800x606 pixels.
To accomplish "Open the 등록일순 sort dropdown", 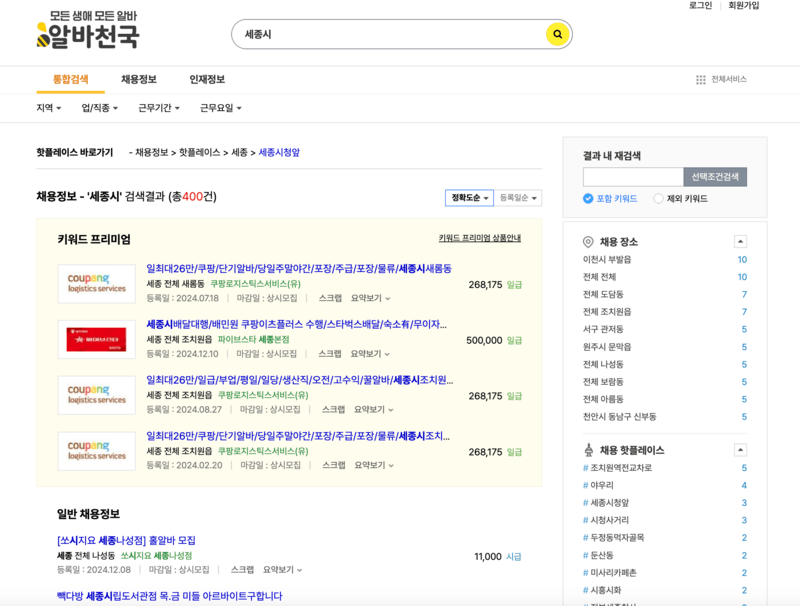I will pyautogui.click(x=517, y=198).
